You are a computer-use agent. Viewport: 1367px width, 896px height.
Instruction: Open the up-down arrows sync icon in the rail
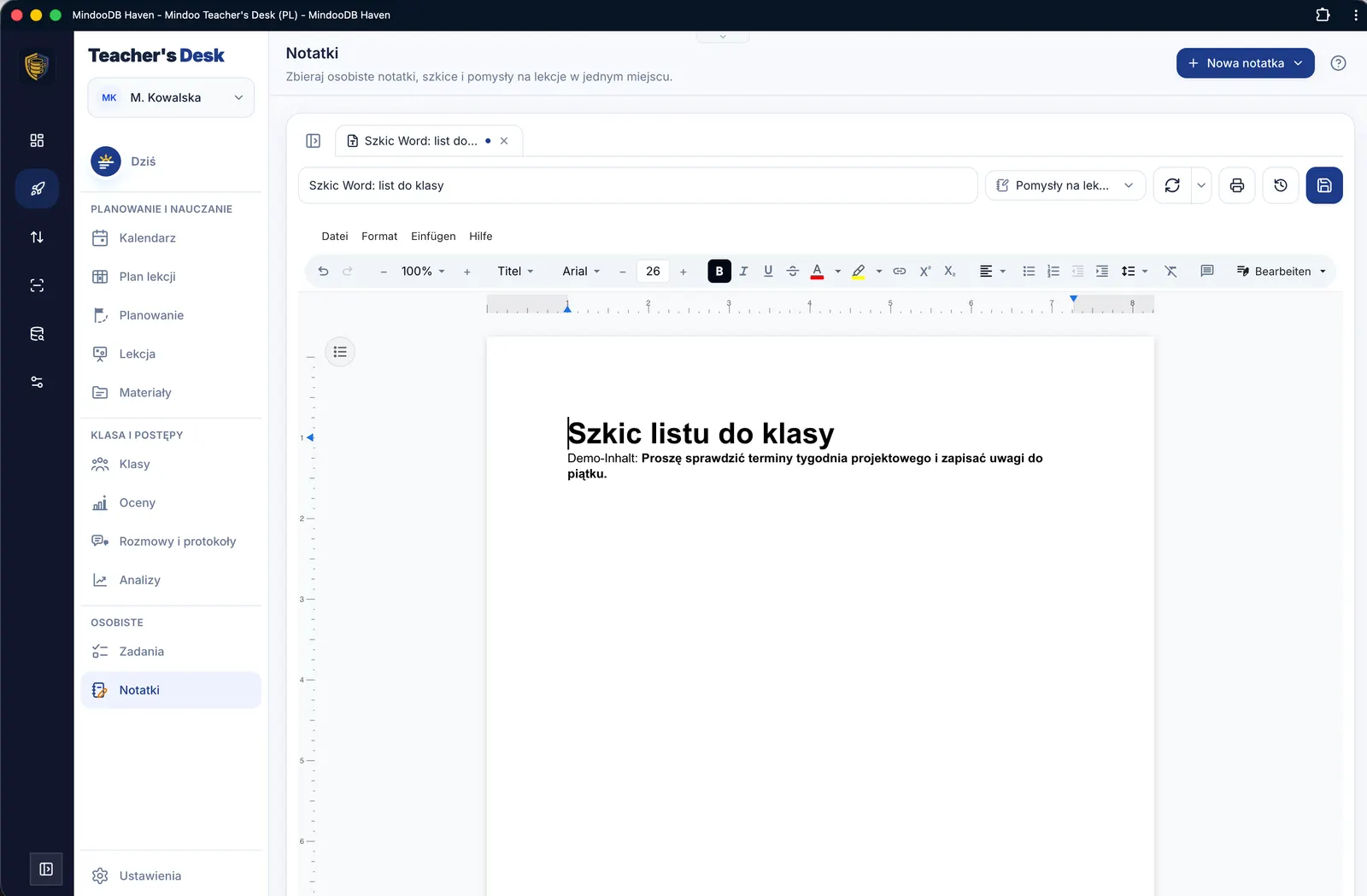[37, 237]
